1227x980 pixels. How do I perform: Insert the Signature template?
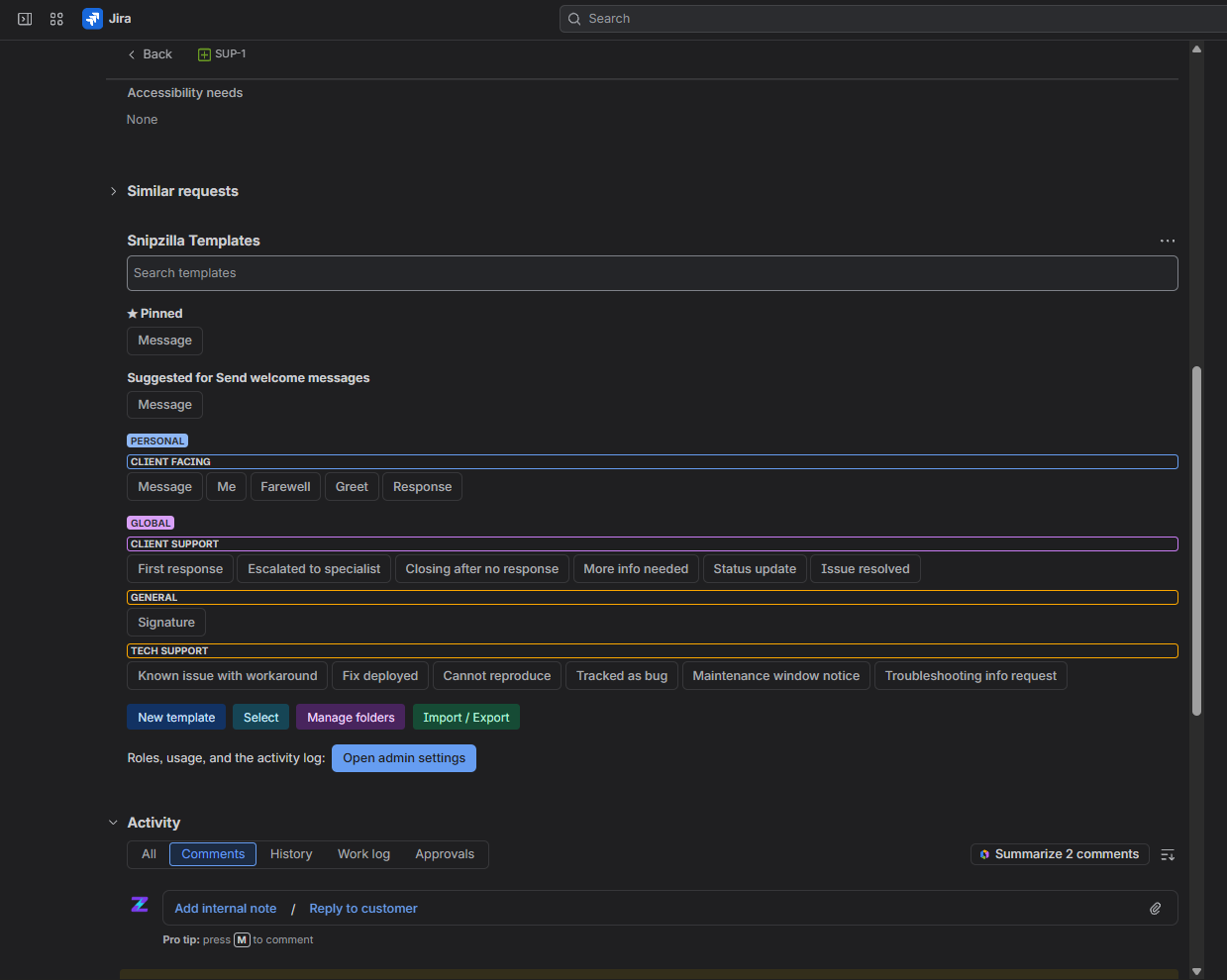tap(166, 623)
